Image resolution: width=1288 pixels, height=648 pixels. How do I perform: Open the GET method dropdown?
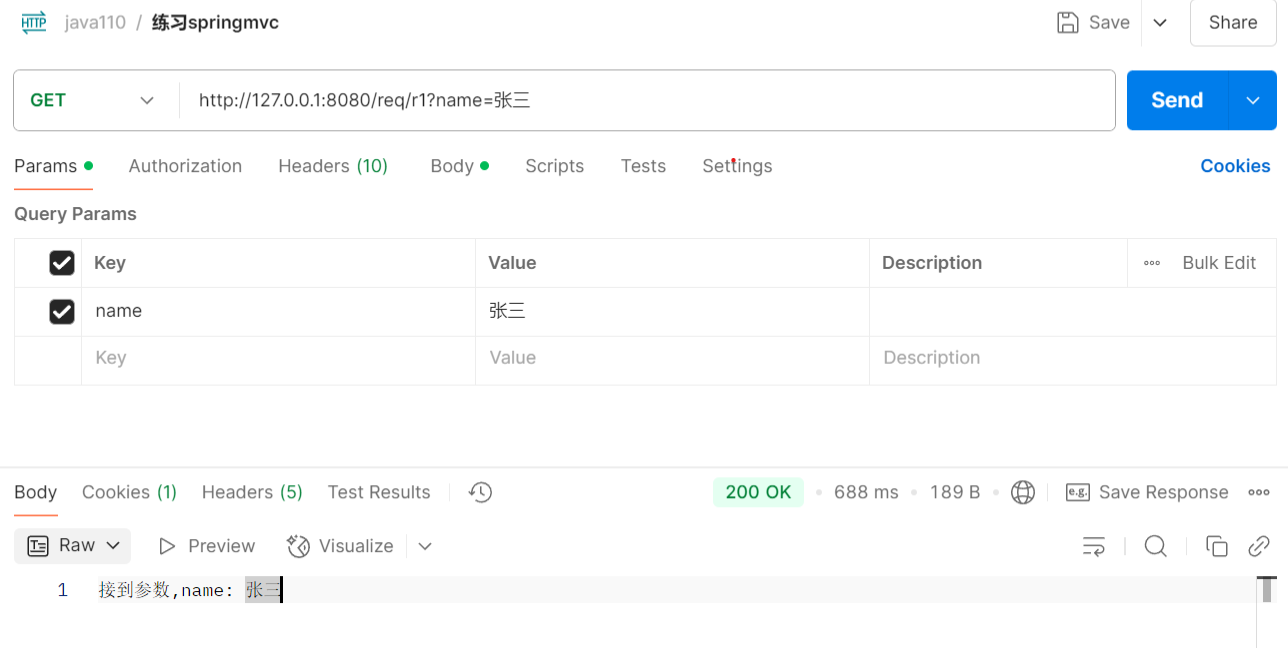[93, 100]
